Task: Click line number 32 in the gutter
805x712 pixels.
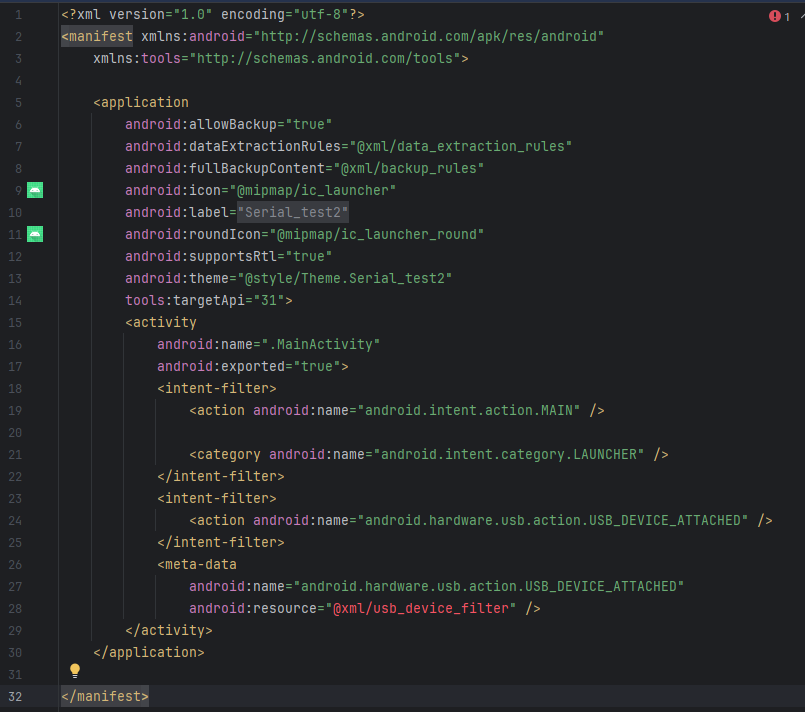Action: 15,697
